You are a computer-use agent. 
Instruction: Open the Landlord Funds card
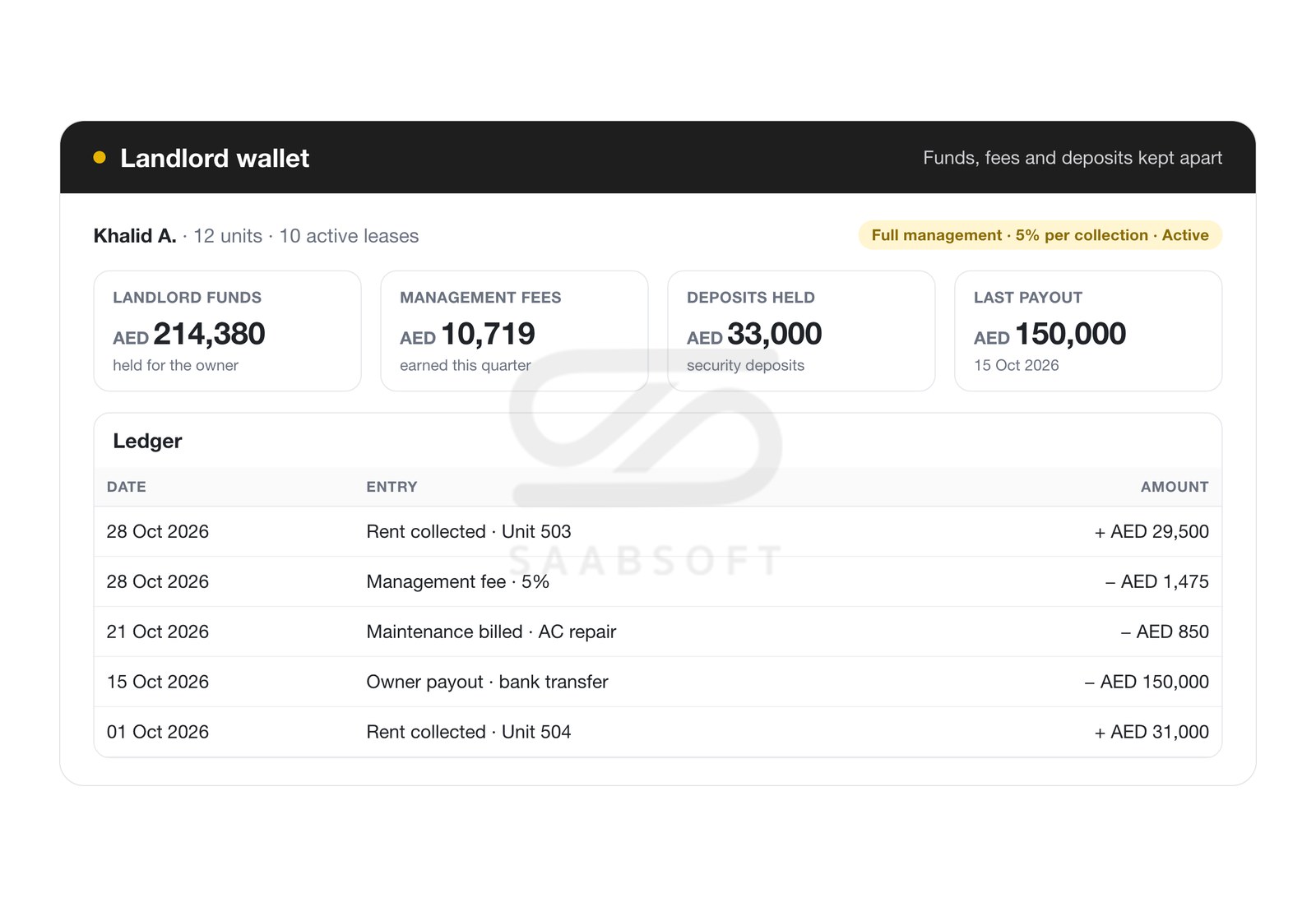point(227,331)
